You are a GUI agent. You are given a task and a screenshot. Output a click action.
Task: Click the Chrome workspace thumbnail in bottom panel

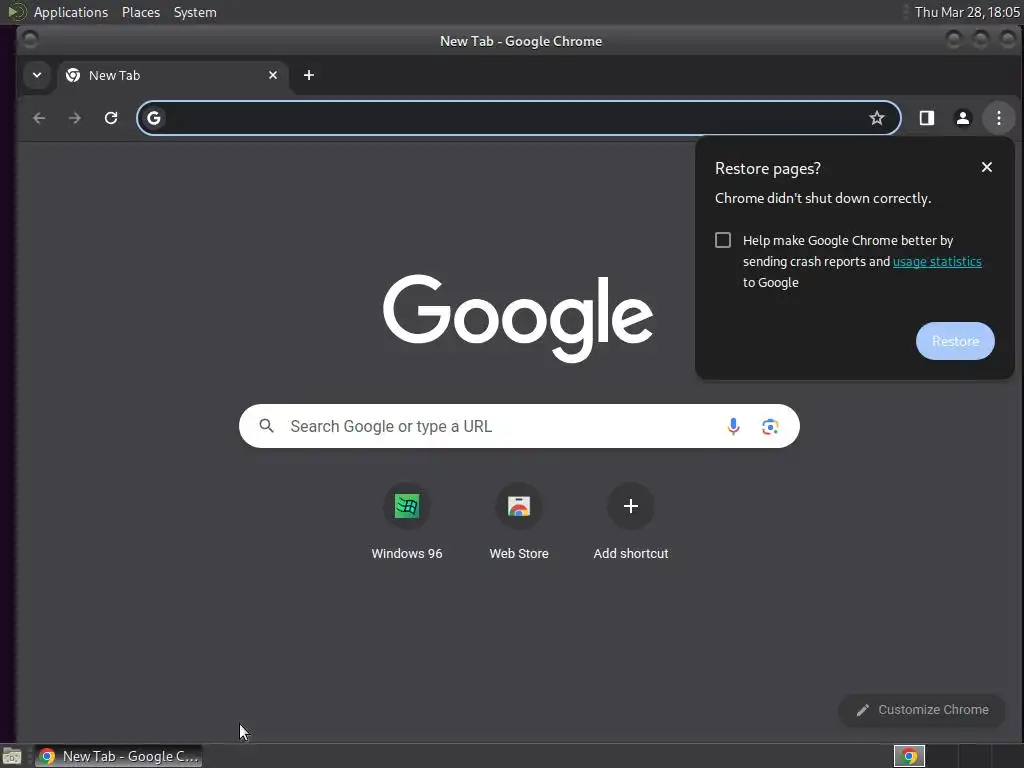pyautogui.click(x=909, y=756)
